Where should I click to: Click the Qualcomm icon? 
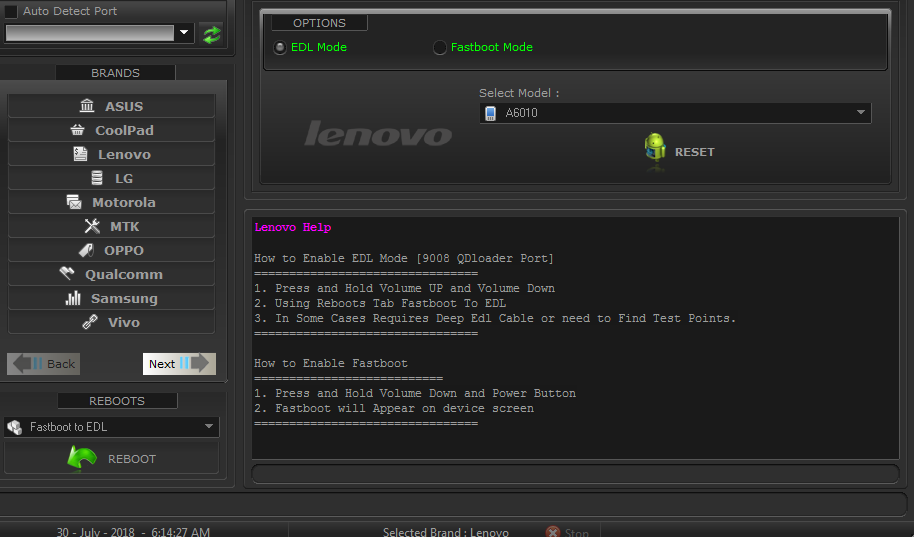pos(67,273)
